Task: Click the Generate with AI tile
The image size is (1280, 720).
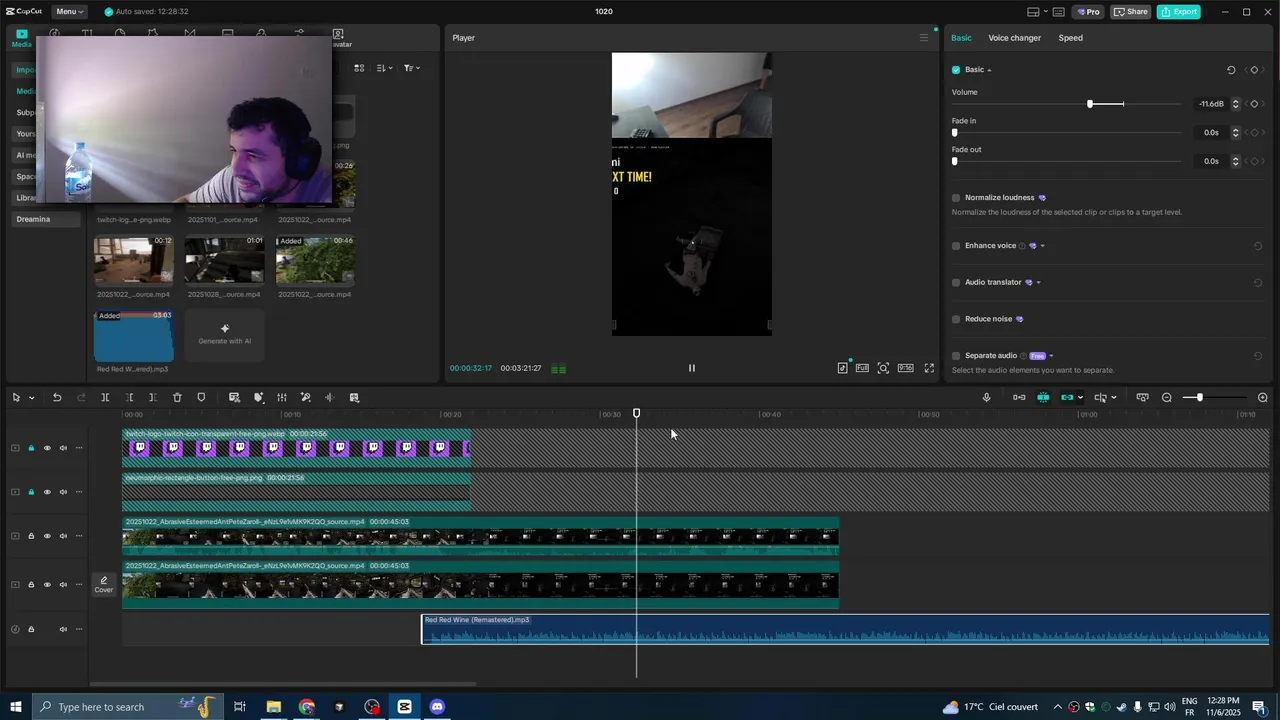Action: point(225,335)
